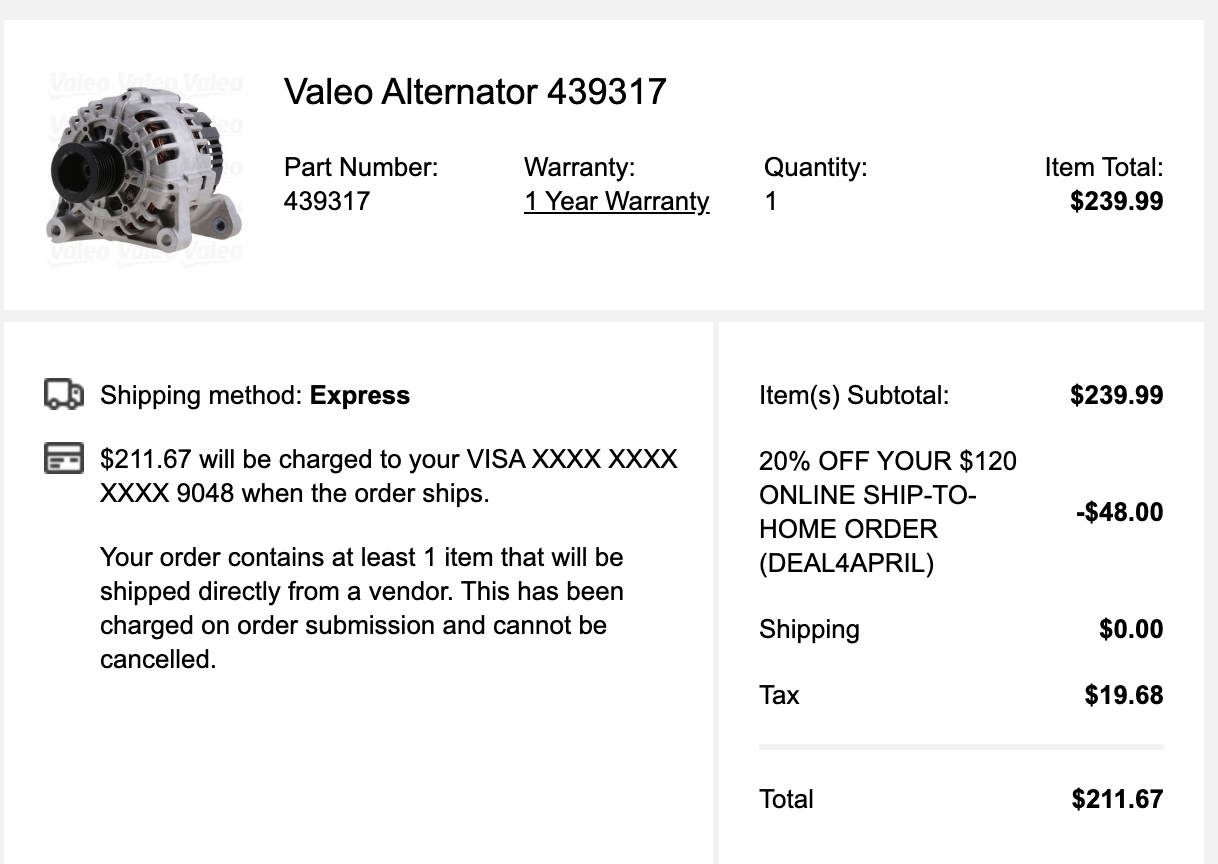Screen dimensions: 1218x864
Task: Click the credit card payment icon
Action: (x=64, y=460)
